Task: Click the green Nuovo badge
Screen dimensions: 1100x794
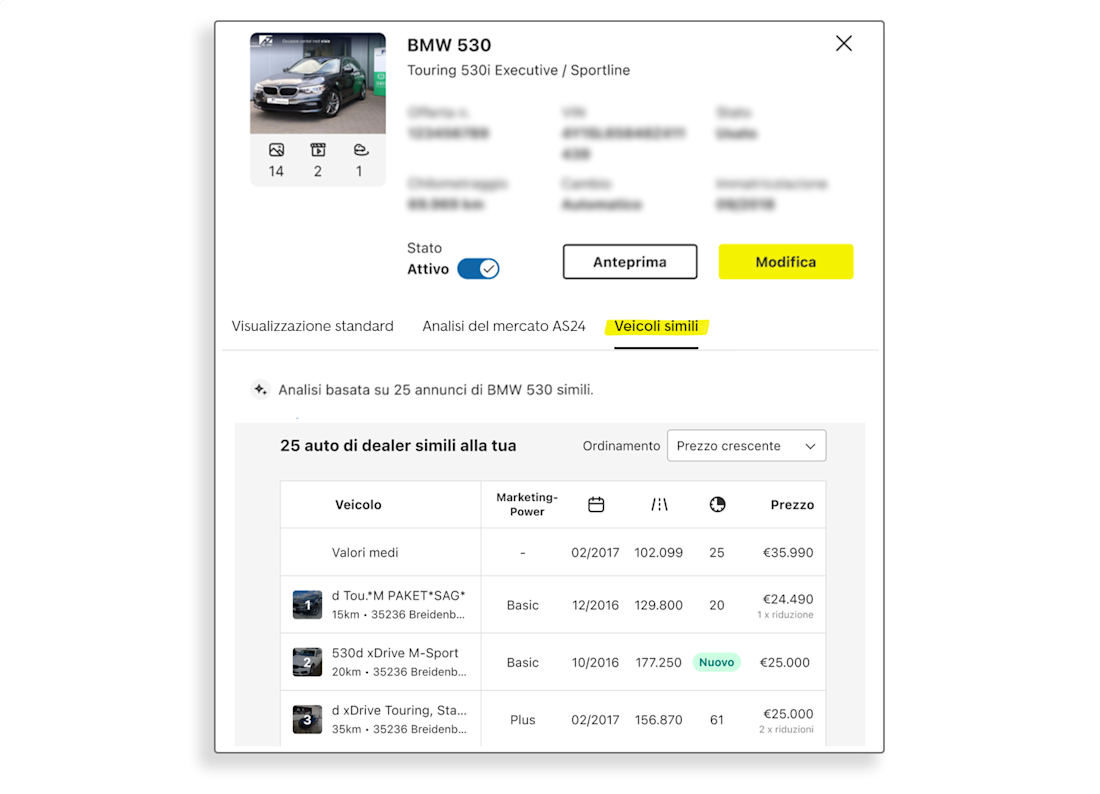Action: (x=716, y=662)
